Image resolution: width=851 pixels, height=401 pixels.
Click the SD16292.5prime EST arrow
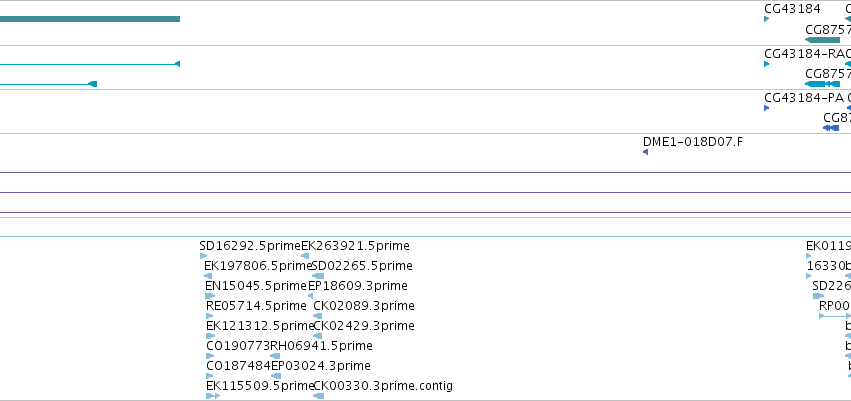(x=204, y=256)
